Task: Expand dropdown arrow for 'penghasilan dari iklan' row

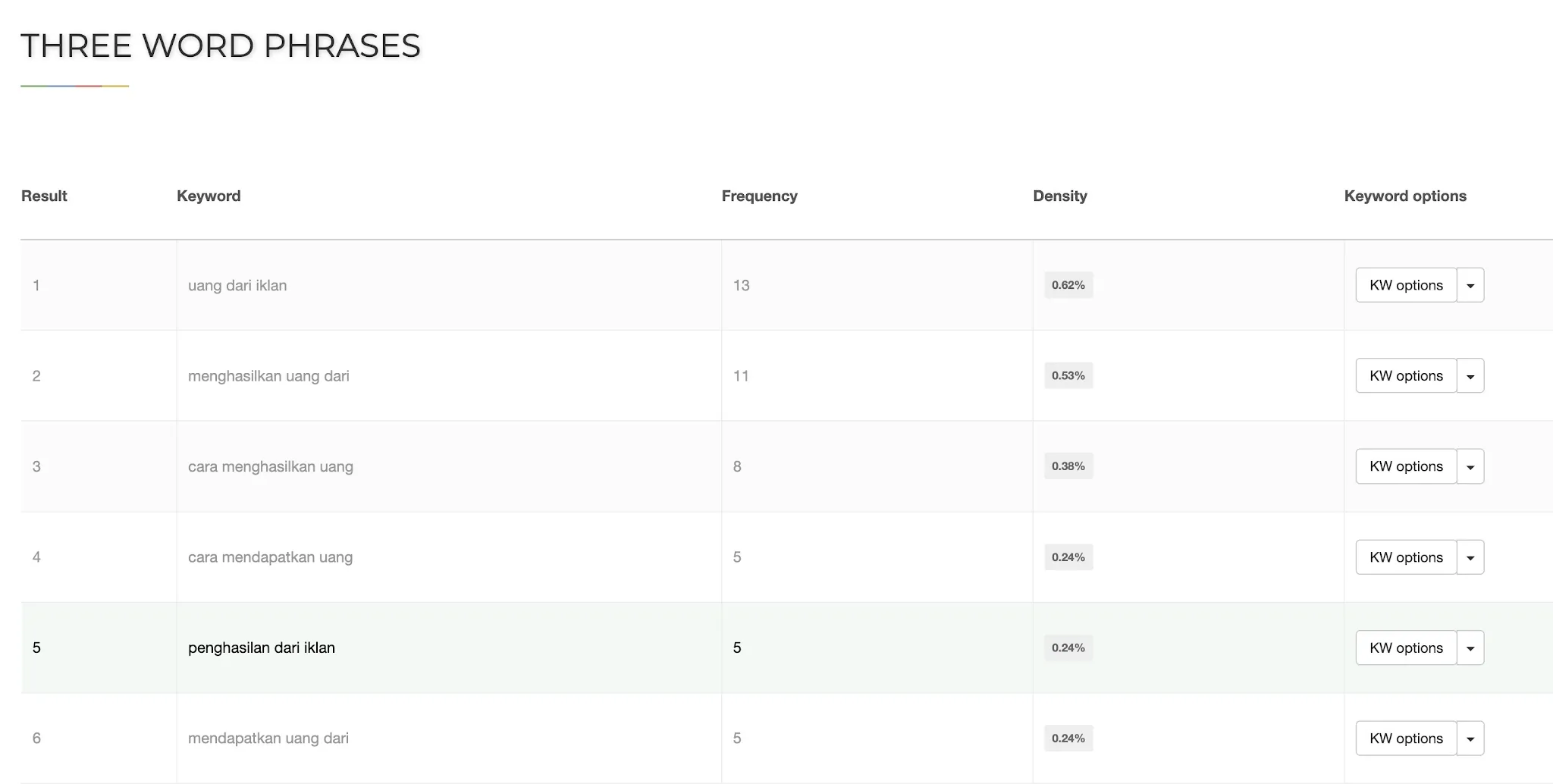Action: pos(1470,648)
